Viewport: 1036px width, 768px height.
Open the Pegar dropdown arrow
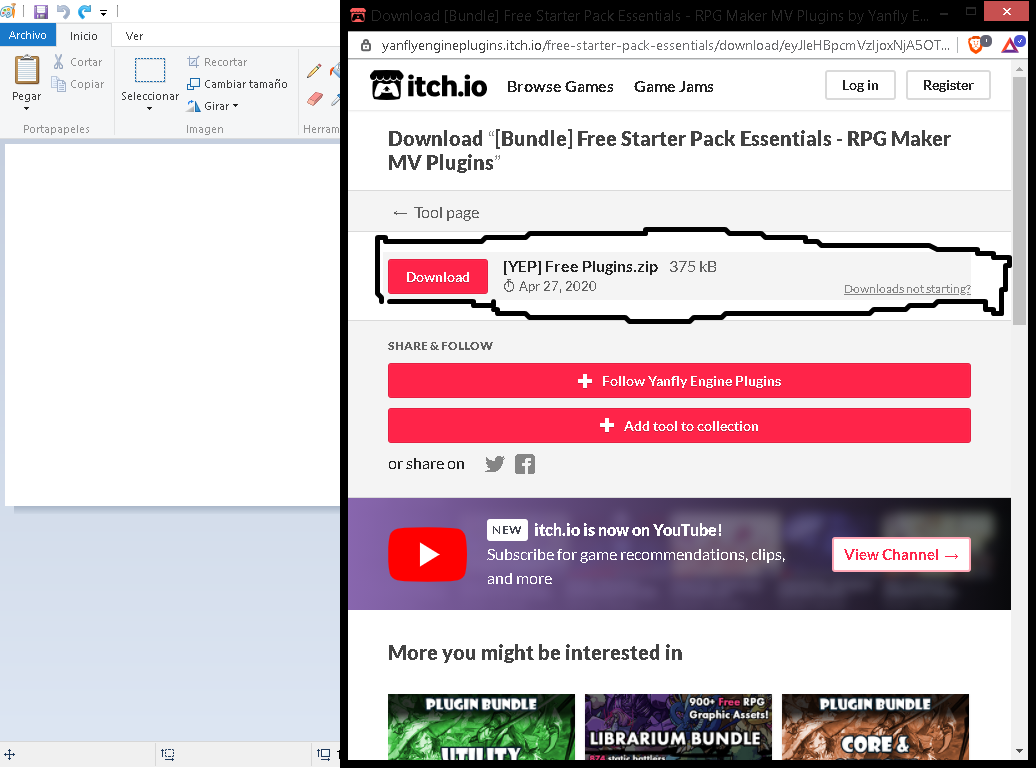click(26, 107)
